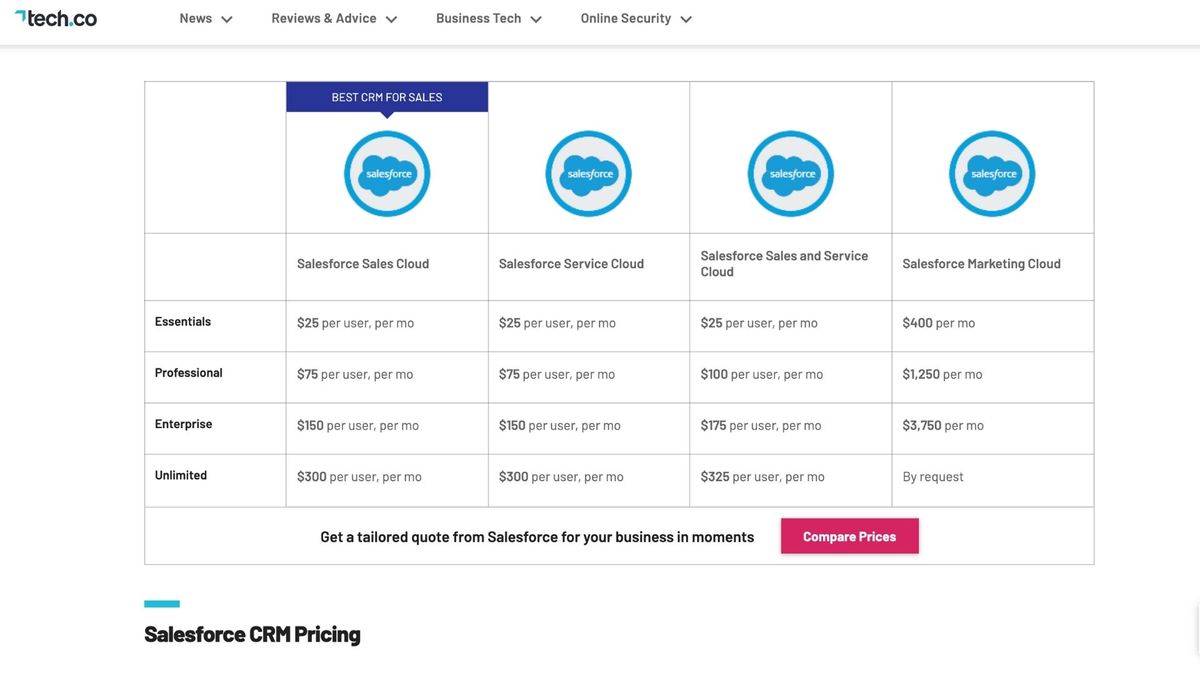Click the By request cell for Marketing Cloud
The width and height of the screenshot is (1200, 675).
pyautogui.click(x=932, y=475)
